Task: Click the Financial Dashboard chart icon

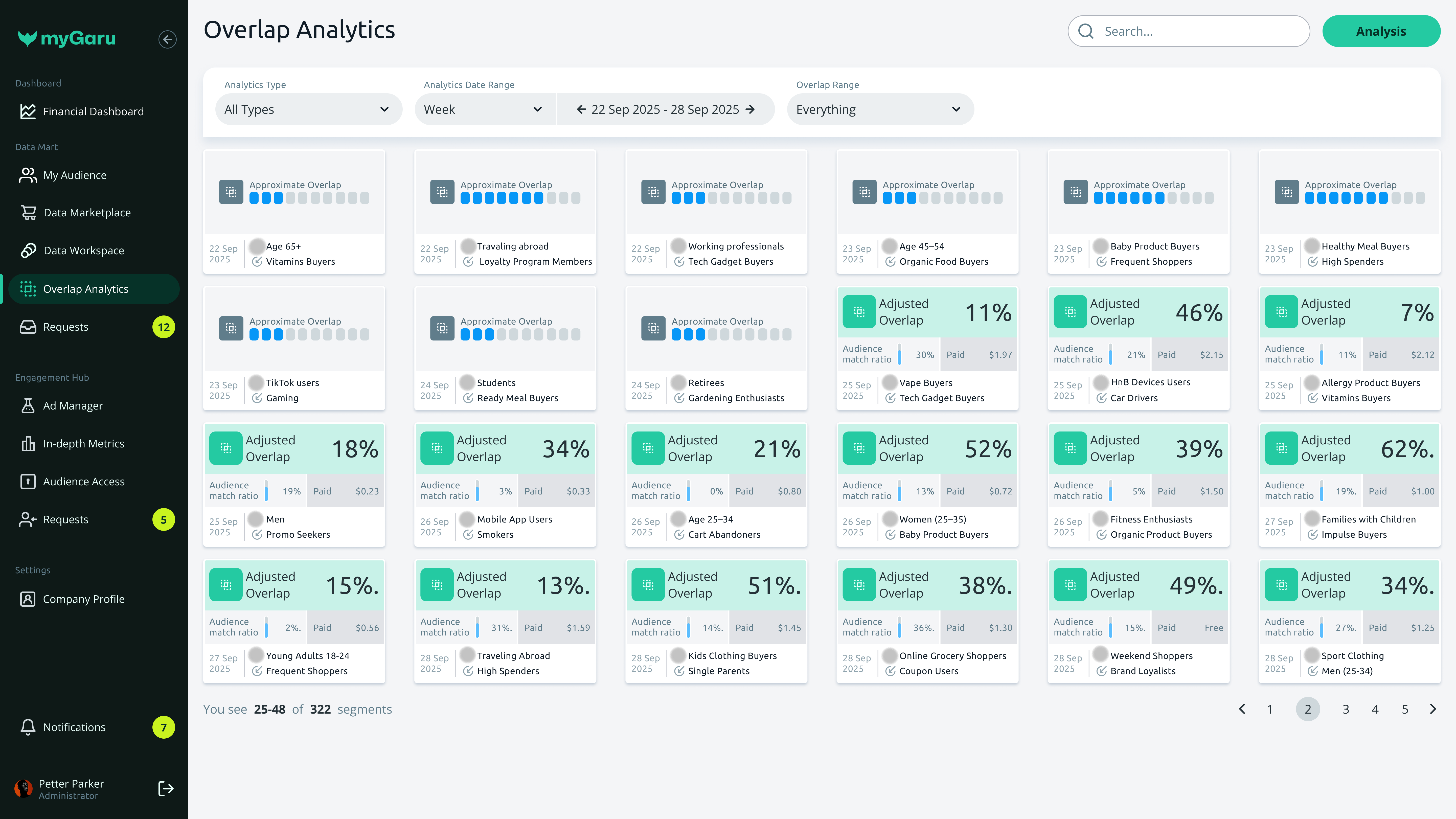Action: click(x=28, y=111)
